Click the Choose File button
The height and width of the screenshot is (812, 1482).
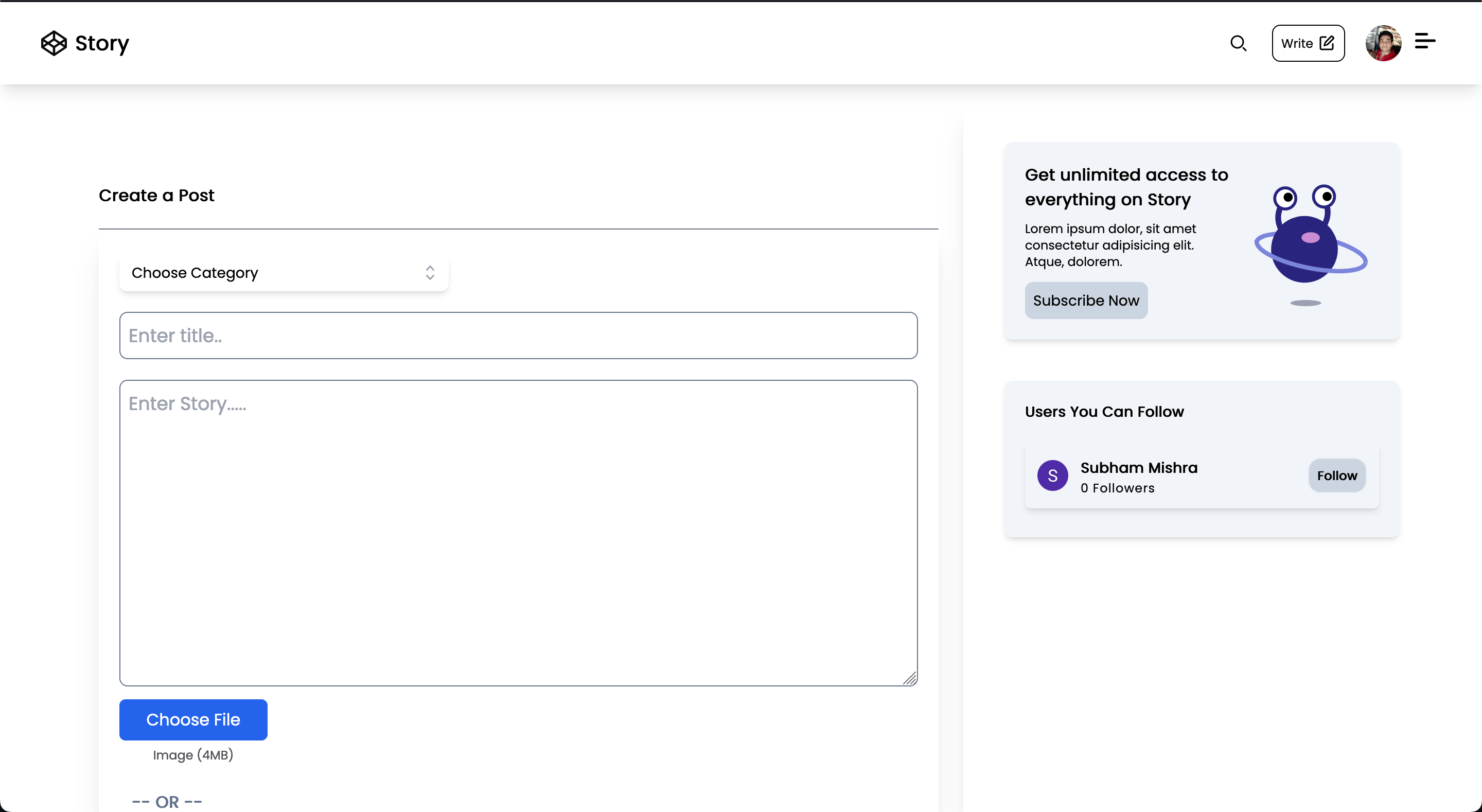[x=193, y=719]
